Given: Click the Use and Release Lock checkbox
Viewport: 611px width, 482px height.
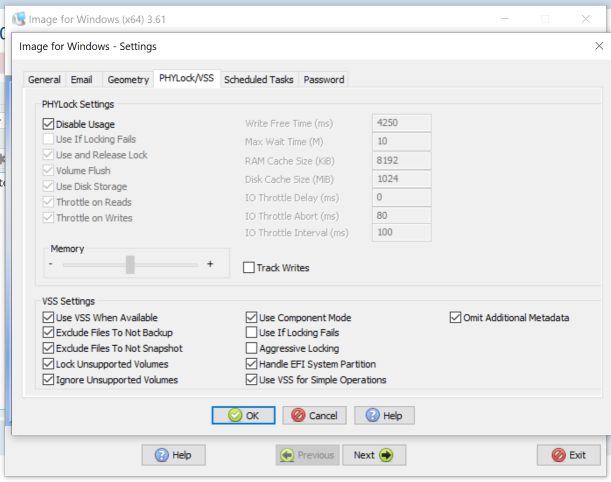Looking at the screenshot, I should 48,155.
